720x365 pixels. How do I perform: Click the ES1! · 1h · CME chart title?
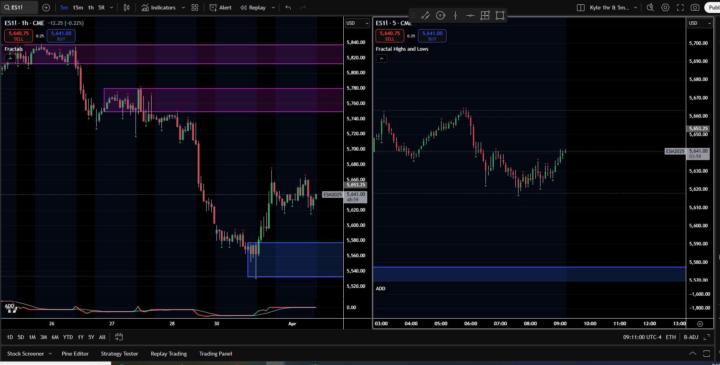click(x=24, y=23)
